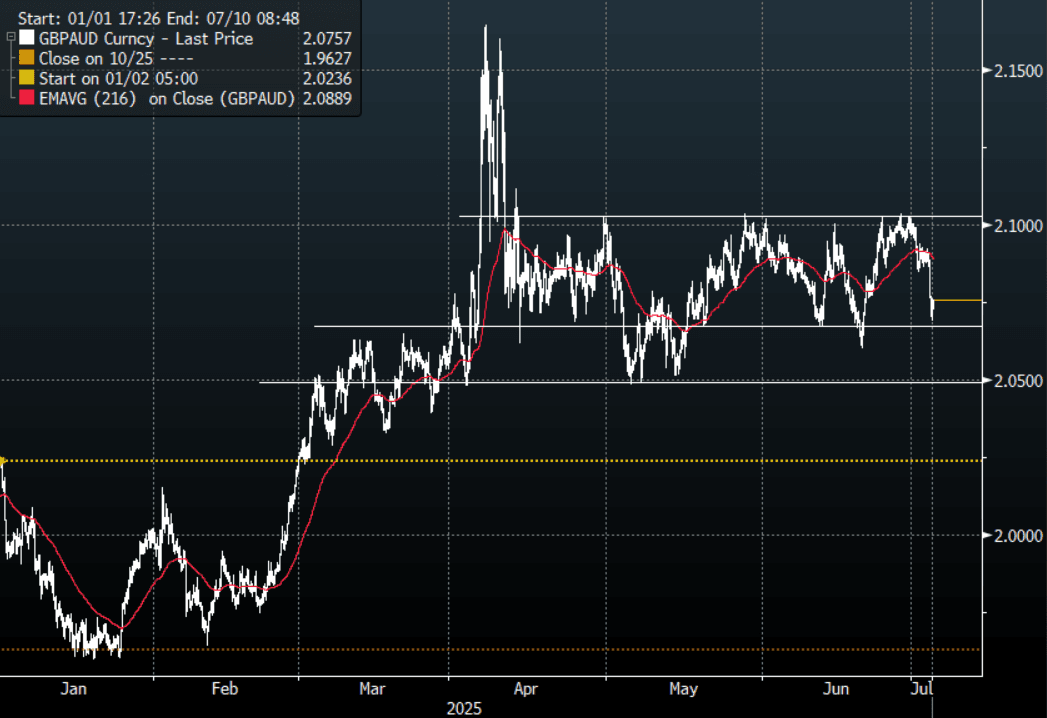The width and height of the screenshot is (1047, 718).
Task: Click the 2025 year label below the chart
Action: (x=463, y=708)
